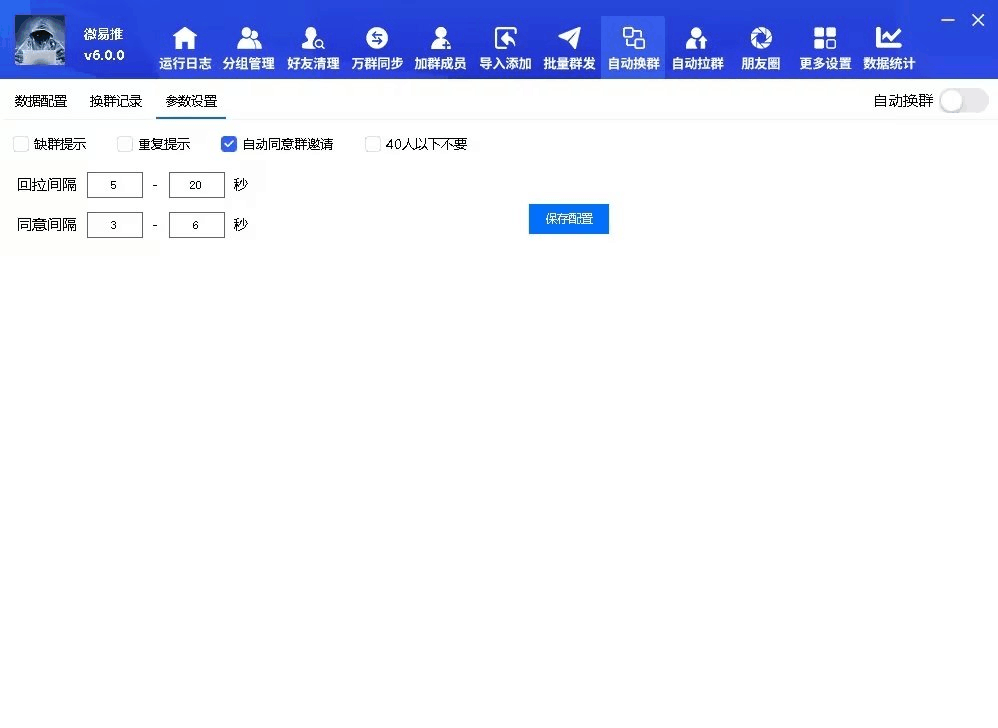This screenshot has width=998, height=728.
Task: Select 批量群发 paper plane icon
Action: pos(569,40)
